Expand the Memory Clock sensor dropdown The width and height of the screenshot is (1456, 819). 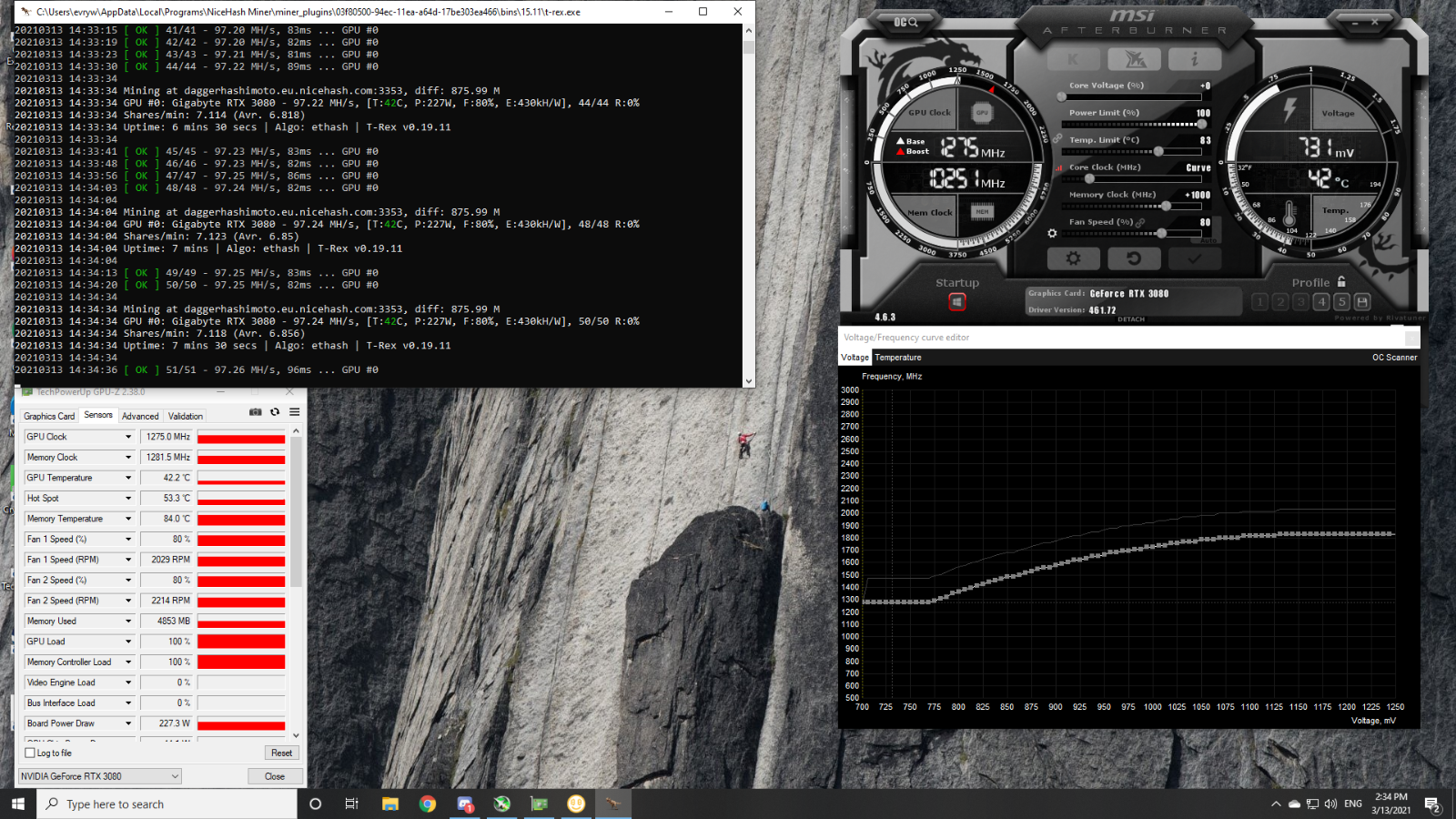pyautogui.click(x=128, y=457)
